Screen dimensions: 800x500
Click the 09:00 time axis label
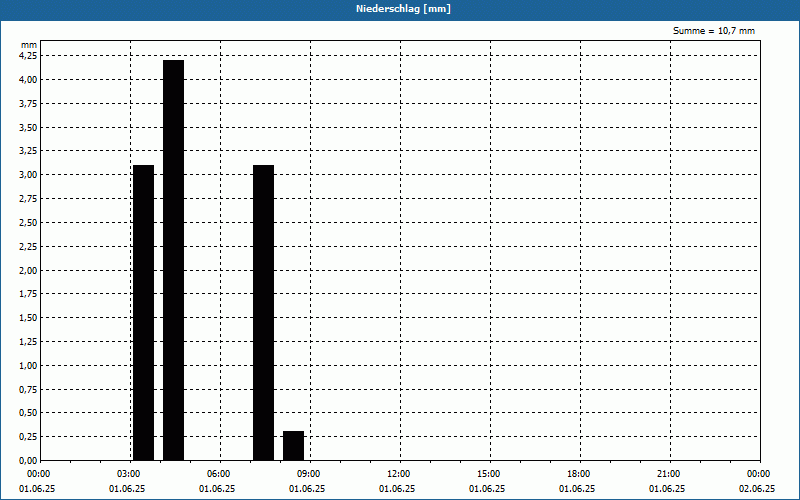tap(309, 474)
